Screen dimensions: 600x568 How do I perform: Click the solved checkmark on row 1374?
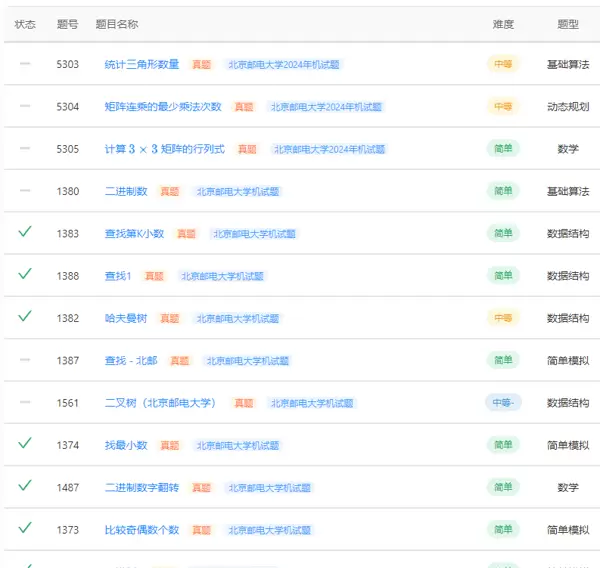(x=25, y=443)
